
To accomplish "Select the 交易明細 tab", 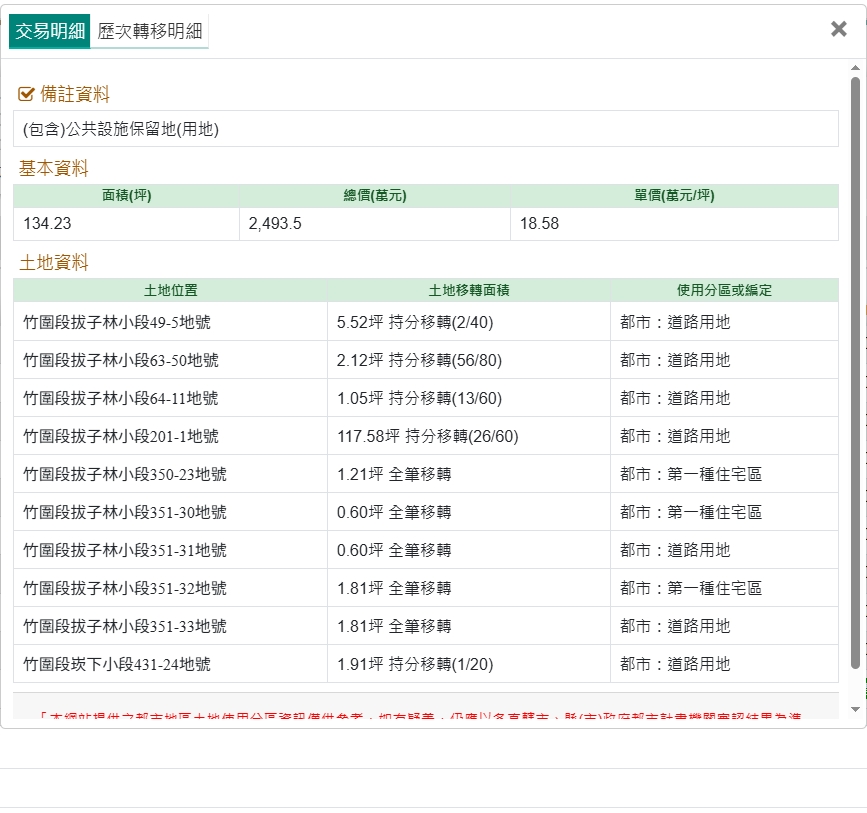I will click(x=50, y=32).
